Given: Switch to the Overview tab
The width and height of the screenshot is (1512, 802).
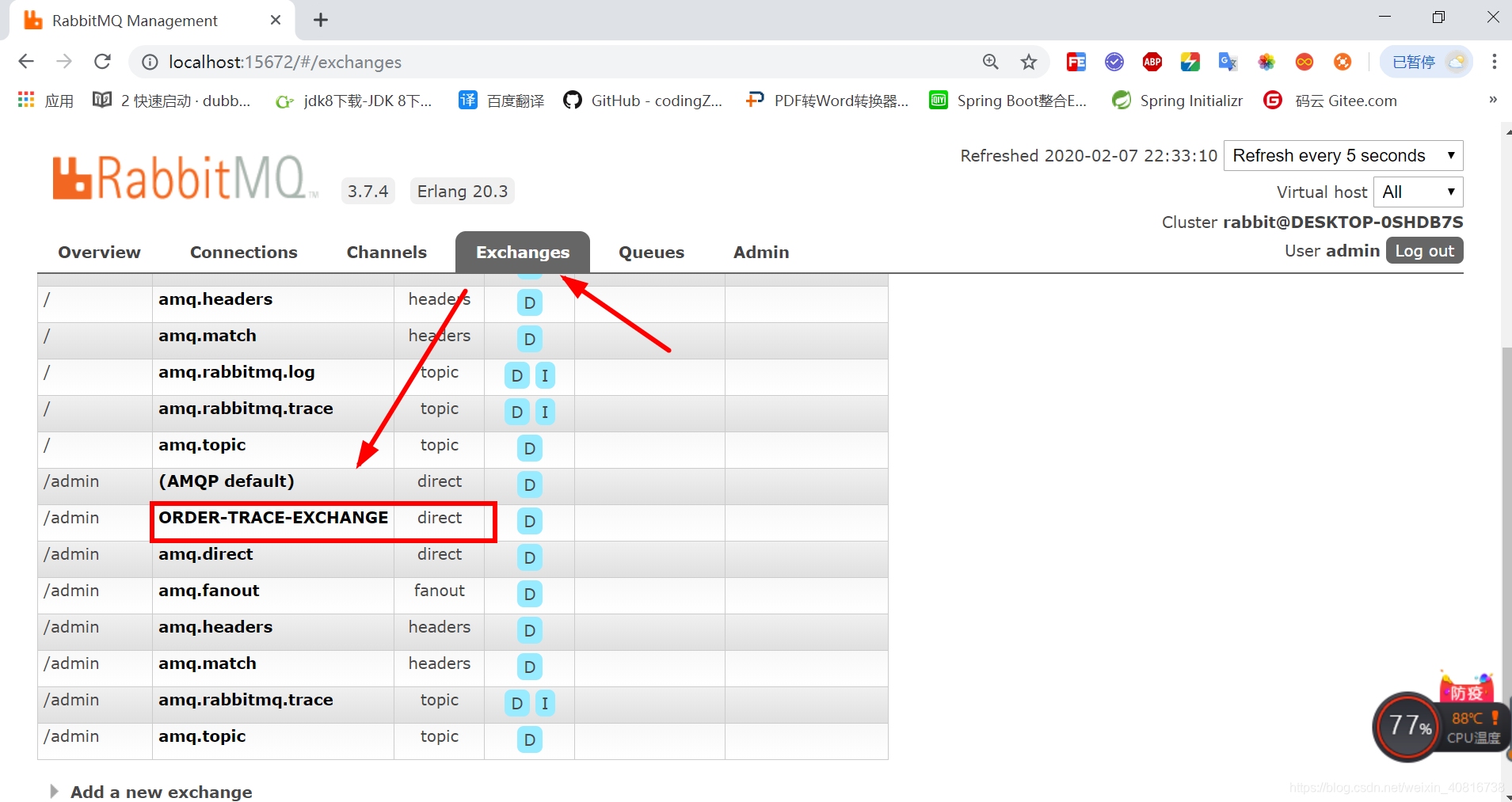Looking at the screenshot, I should (99, 252).
